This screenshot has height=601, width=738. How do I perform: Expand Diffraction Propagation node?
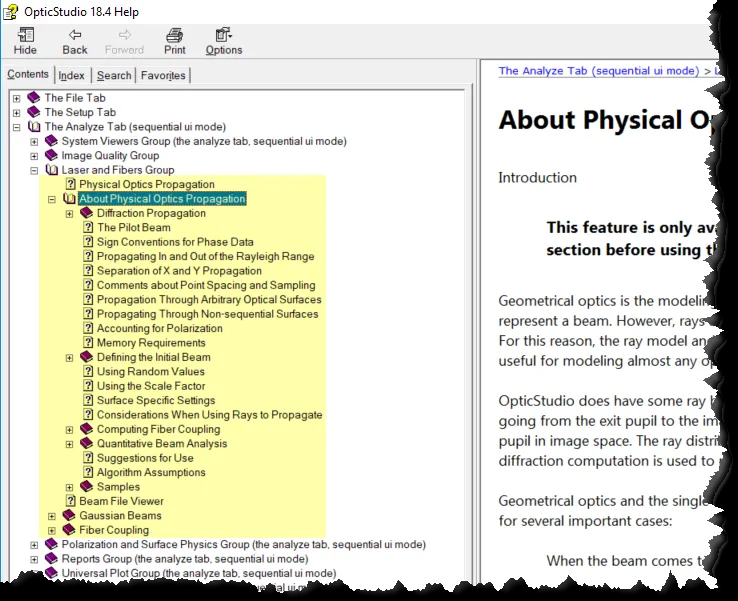coord(69,214)
